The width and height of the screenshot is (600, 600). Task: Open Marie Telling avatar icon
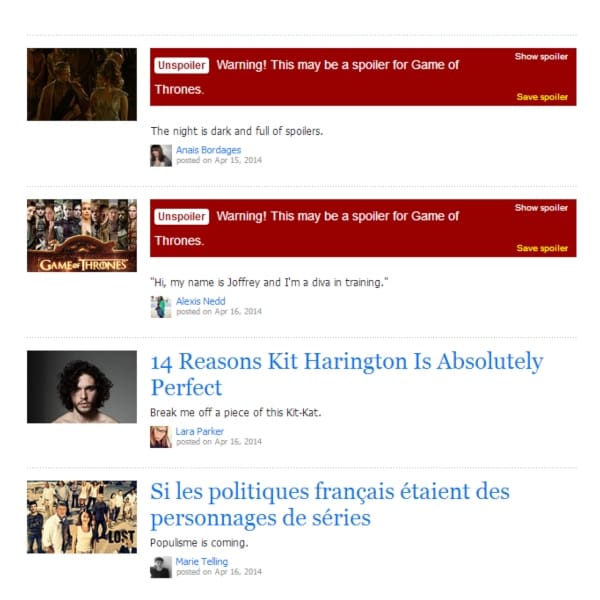(x=161, y=567)
